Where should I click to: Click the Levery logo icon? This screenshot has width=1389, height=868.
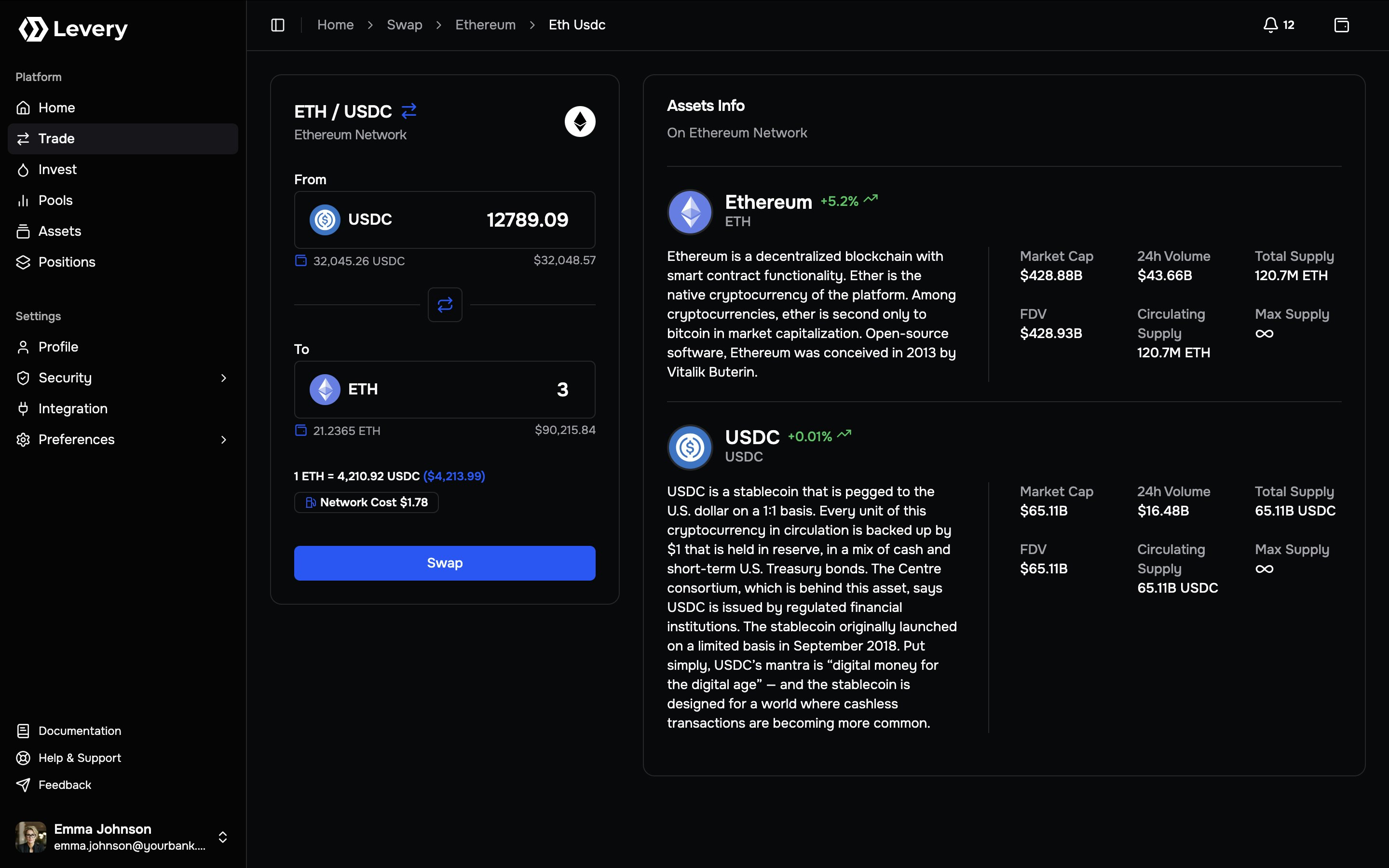click(x=33, y=29)
